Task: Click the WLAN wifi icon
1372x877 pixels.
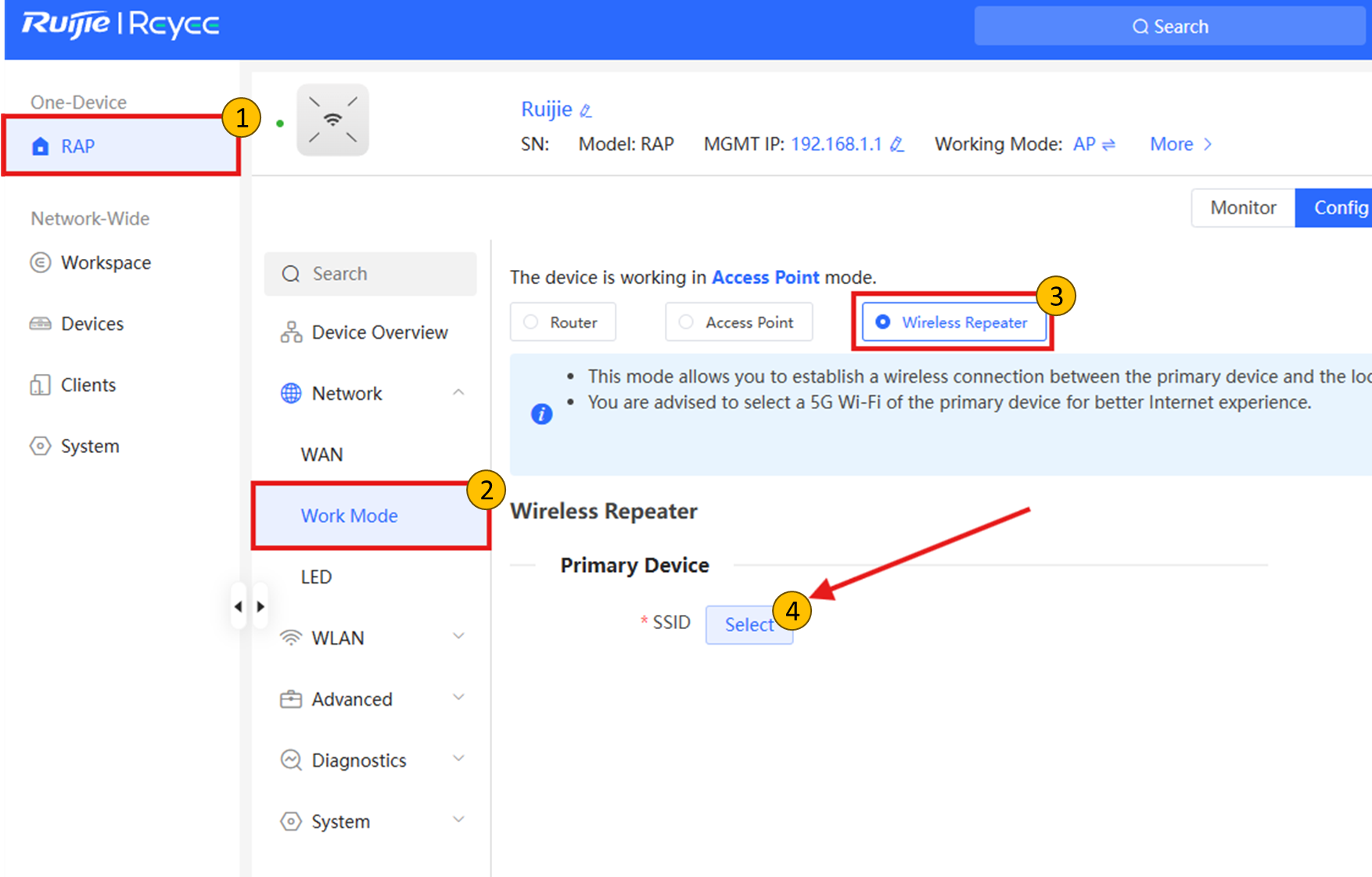Action: pos(291,638)
